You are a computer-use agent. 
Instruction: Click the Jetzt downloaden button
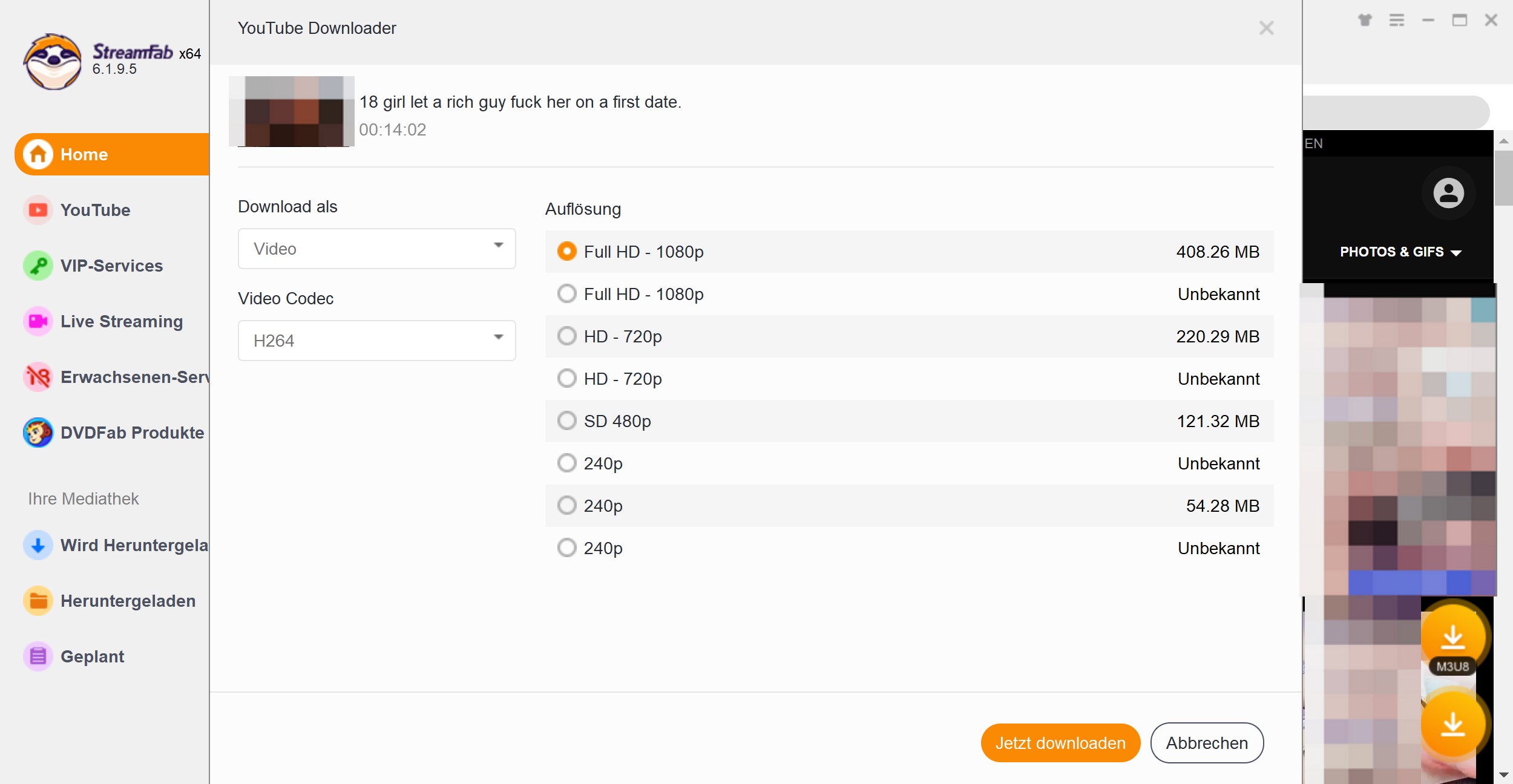coord(1060,743)
